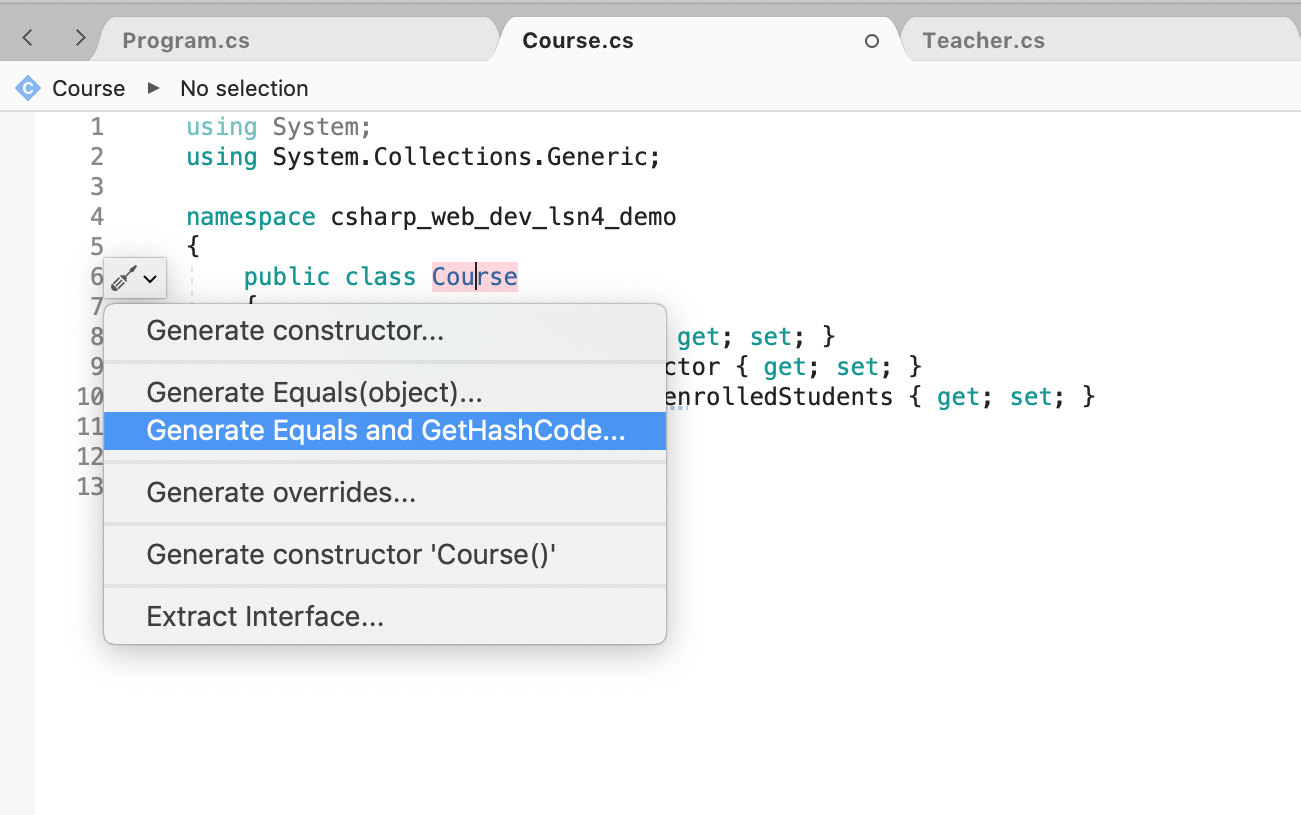Click the forward navigation arrow
The height and width of the screenshot is (815, 1301).
pos(80,39)
